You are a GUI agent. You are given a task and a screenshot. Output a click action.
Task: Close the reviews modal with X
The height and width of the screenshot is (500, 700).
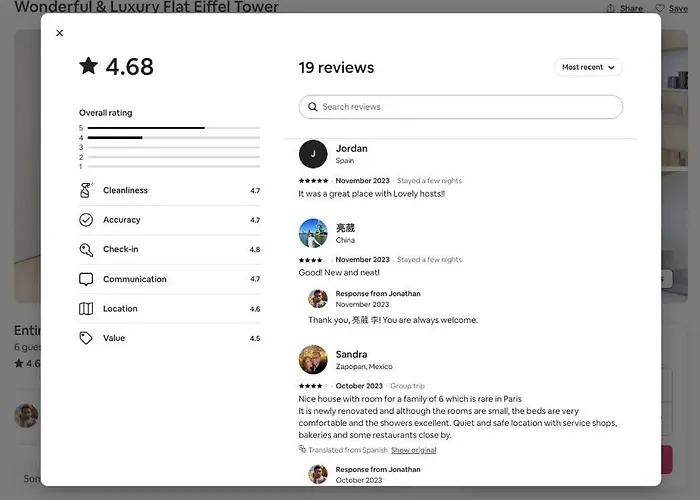60,33
